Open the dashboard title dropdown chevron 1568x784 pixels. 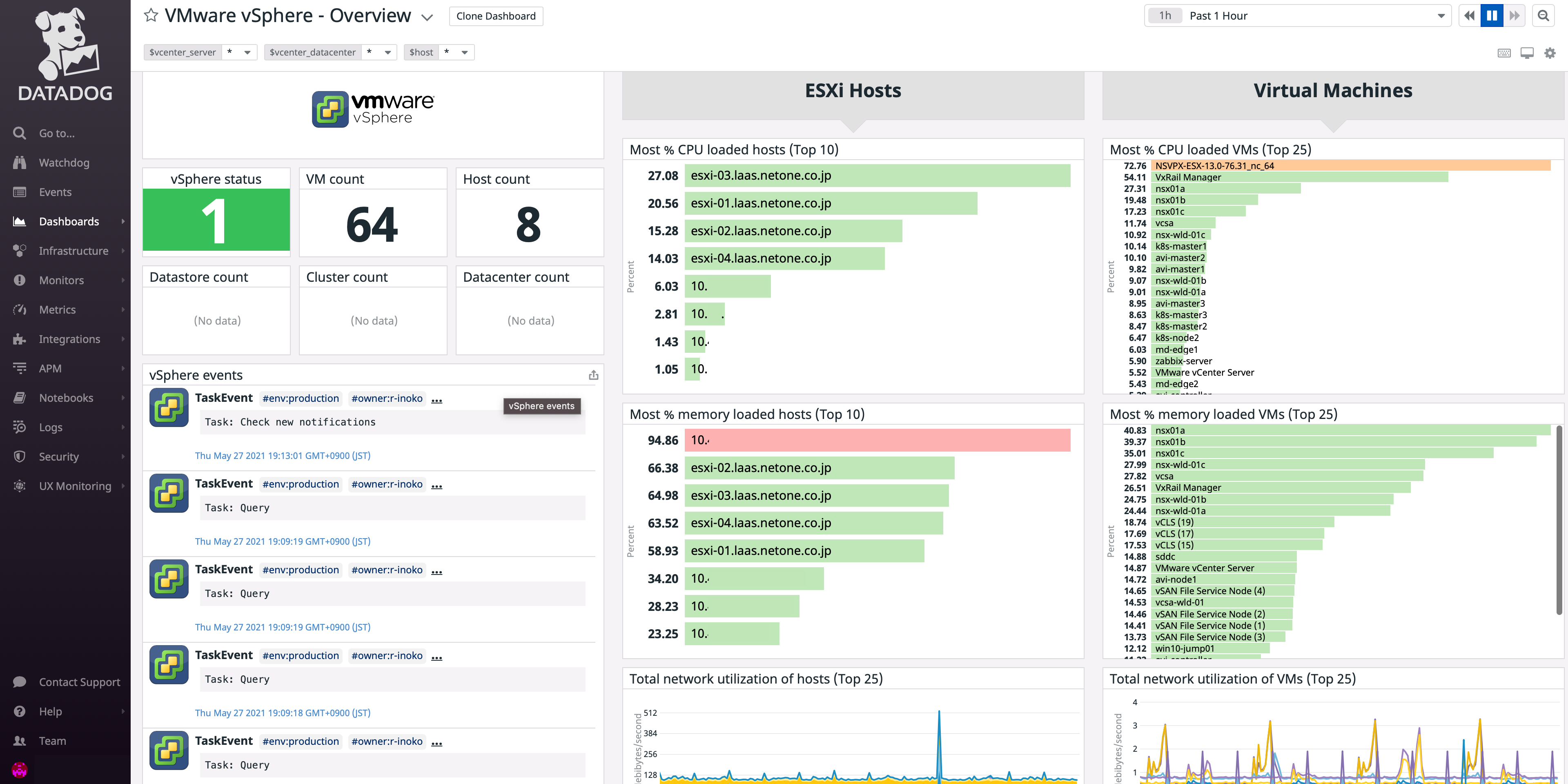pyautogui.click(x=427, y=17)
